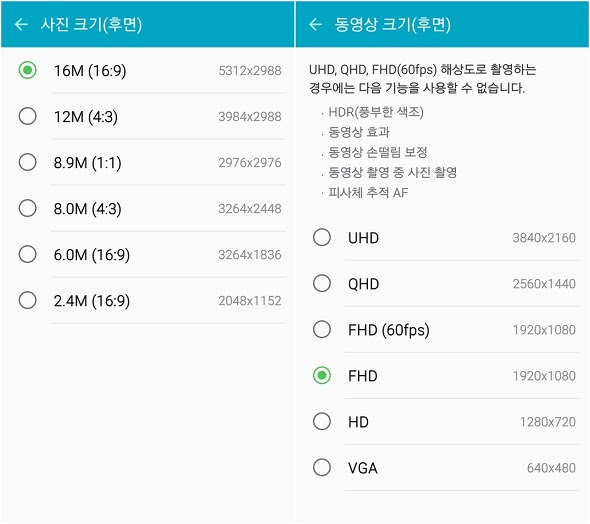
Task: Tap the 3840x2160 UHD resolution text
Action: coord(544,238)
